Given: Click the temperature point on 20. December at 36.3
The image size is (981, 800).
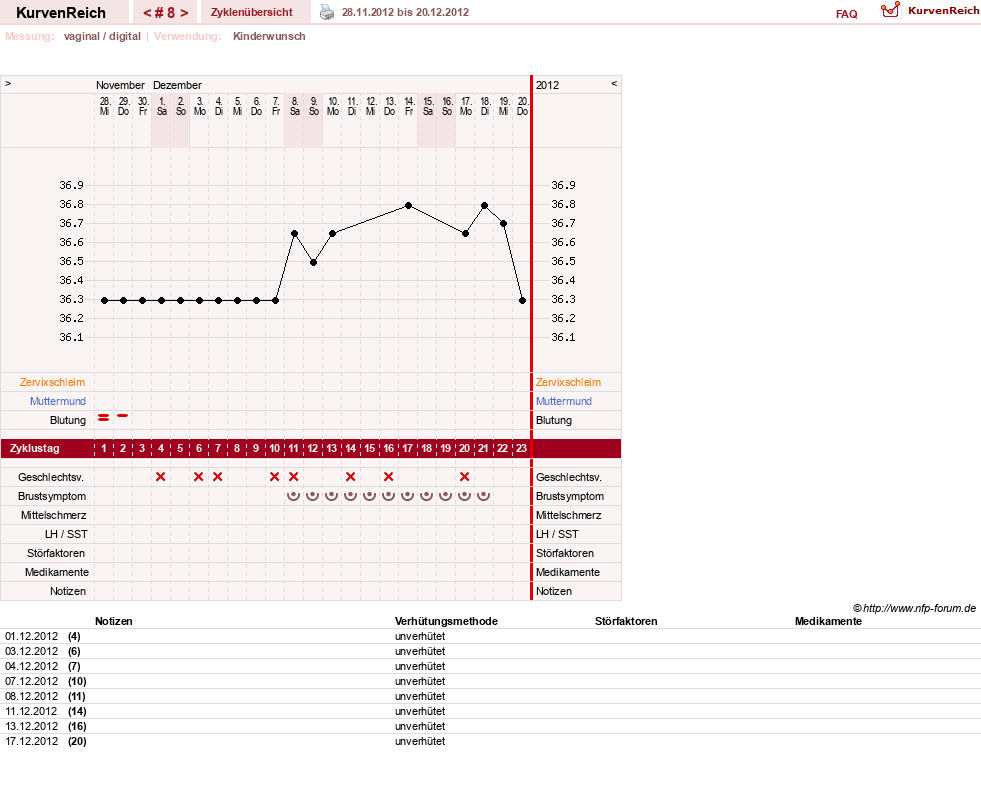Looking at the screenshot, I should 522,300.
